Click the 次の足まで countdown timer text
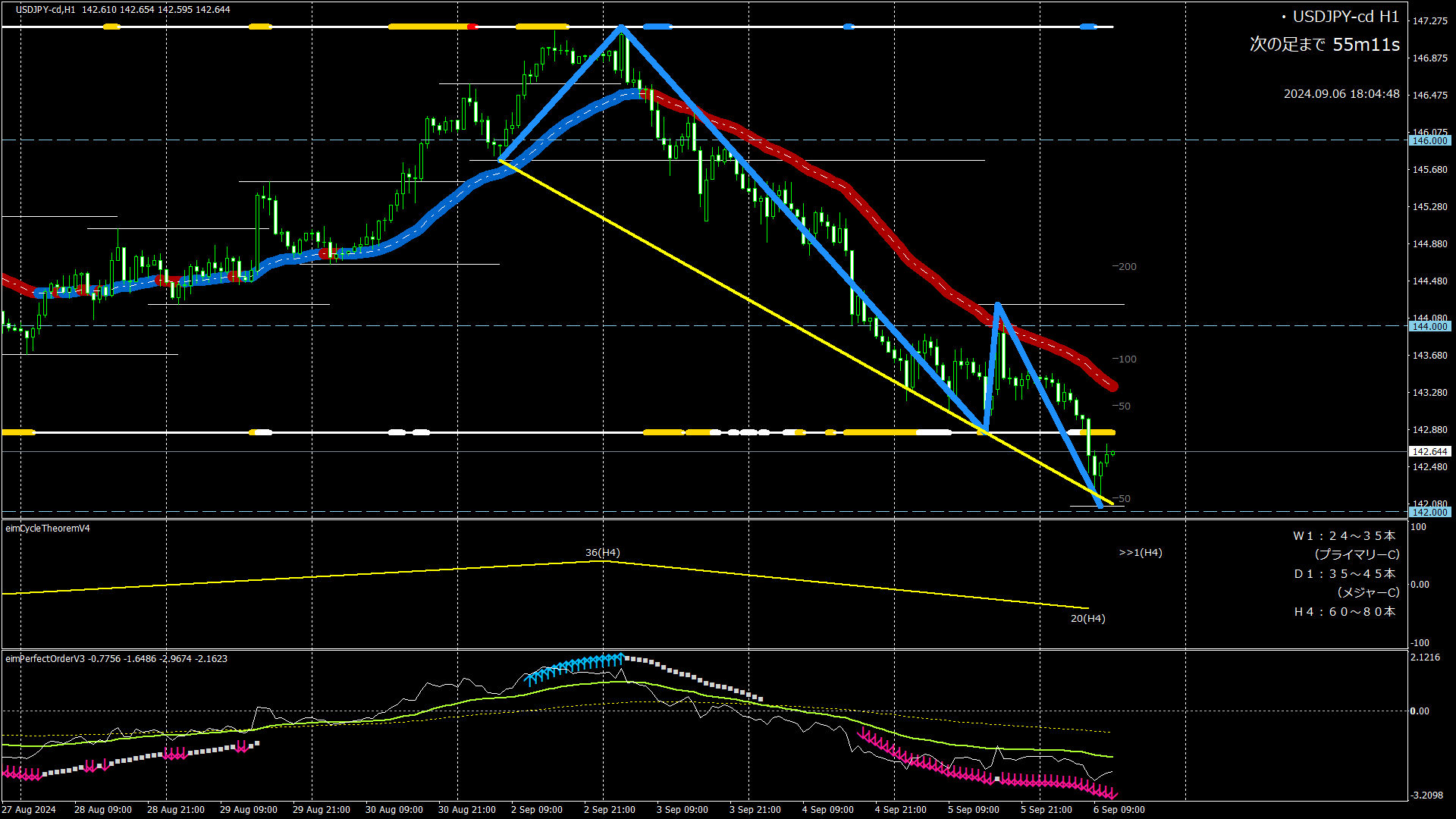Viewport: 1456px width, 819px height. click(x=1324, y=45)
